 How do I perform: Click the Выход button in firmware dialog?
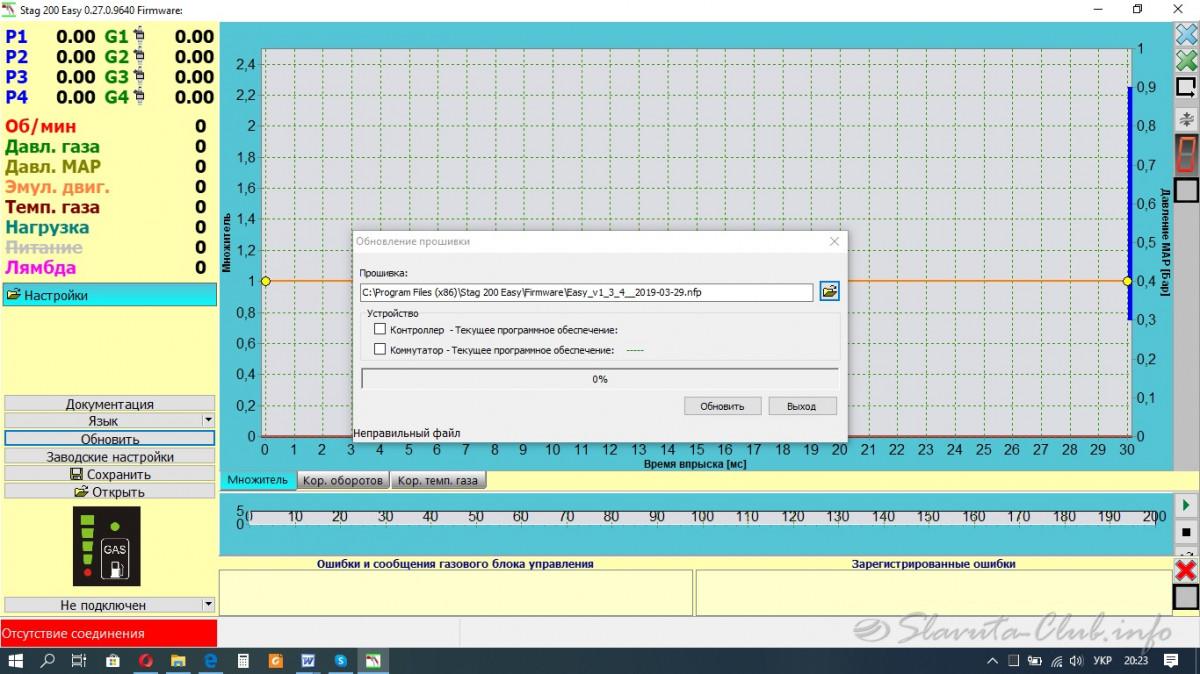802,406
